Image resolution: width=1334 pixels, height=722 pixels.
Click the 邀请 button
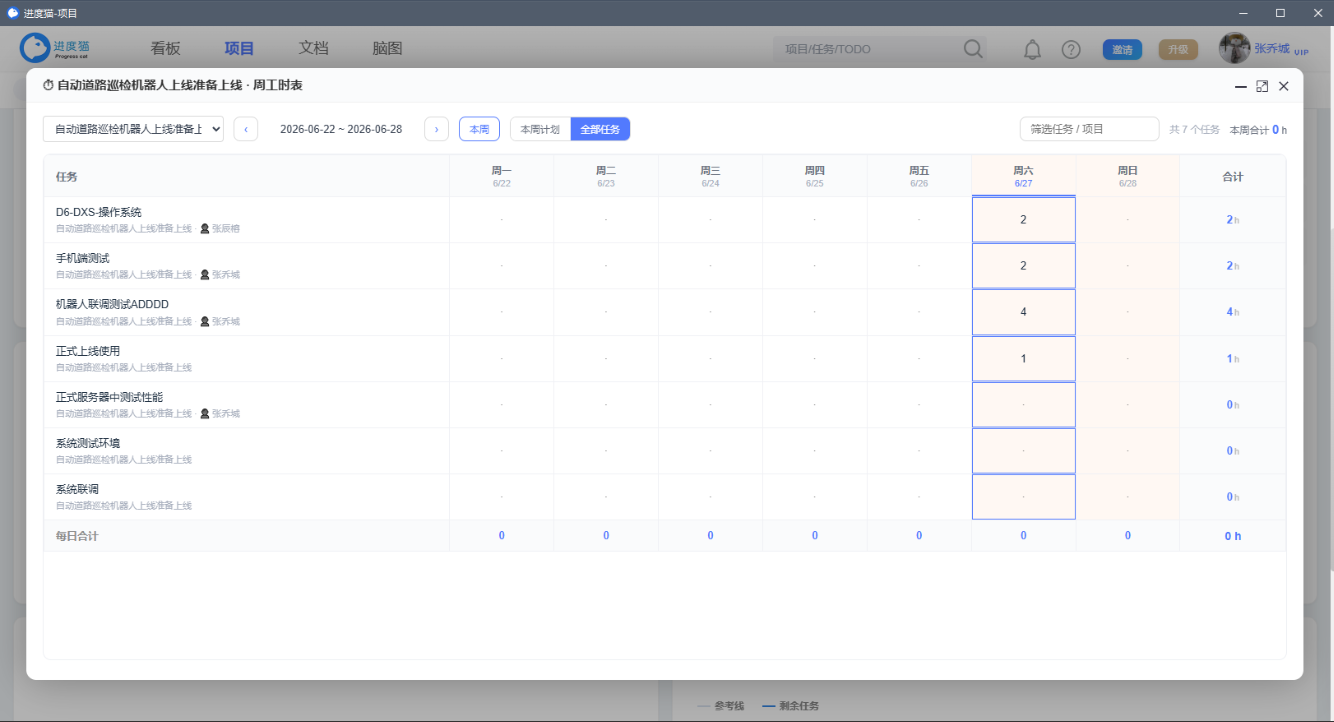point(1122,49)
